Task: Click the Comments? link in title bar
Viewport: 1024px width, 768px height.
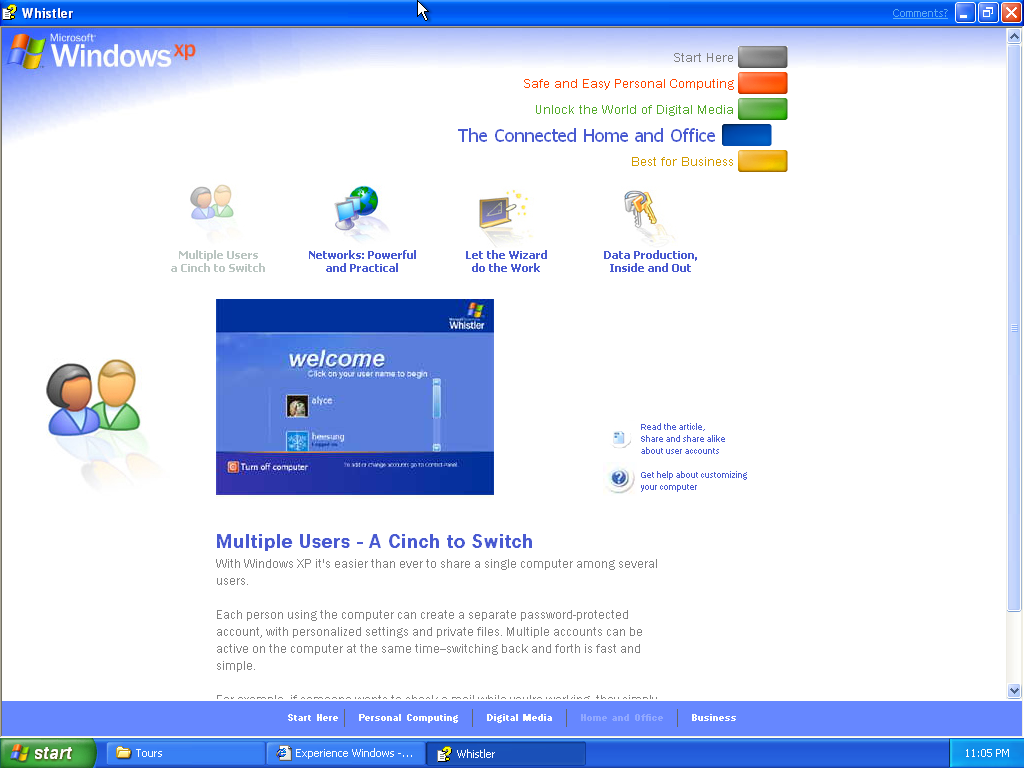Action: point(920,13)
